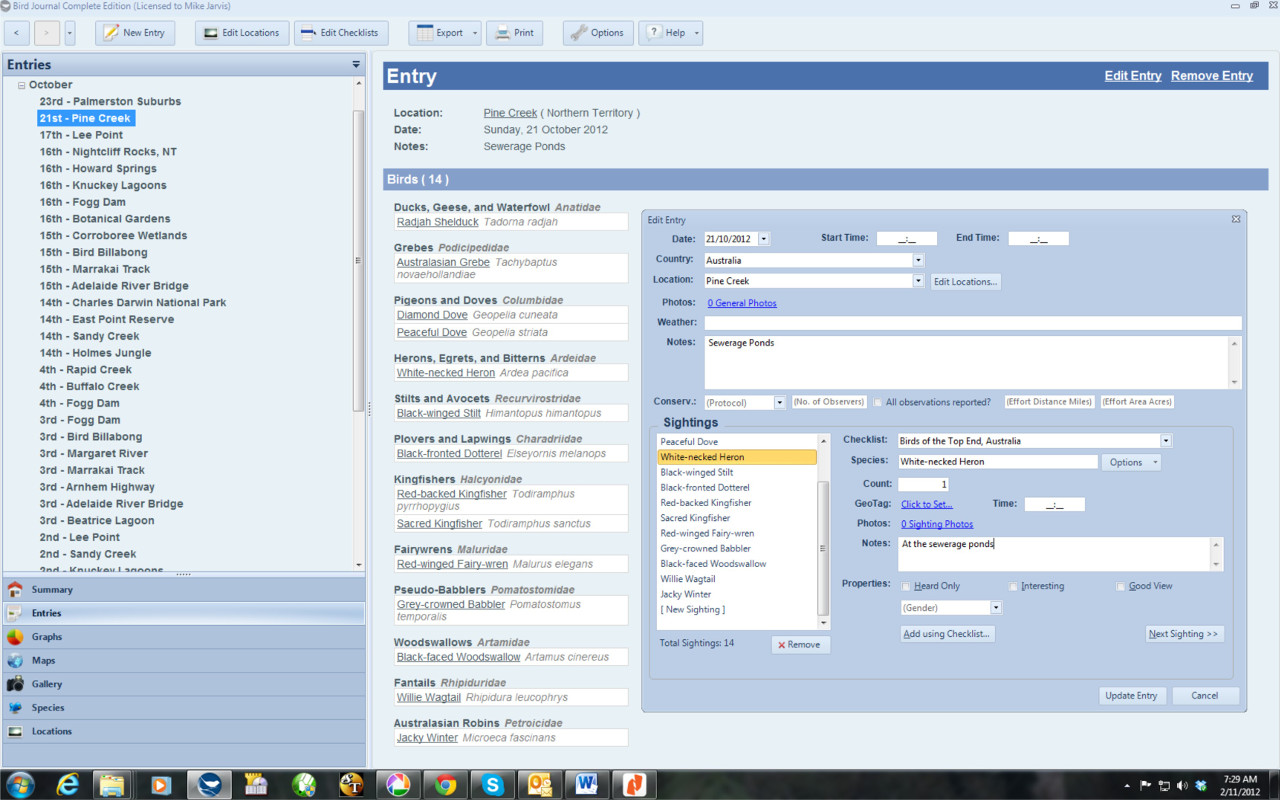The width and height of the screenshot is (1280, 800).
Task: Open the Help menu
Action: 670,33
